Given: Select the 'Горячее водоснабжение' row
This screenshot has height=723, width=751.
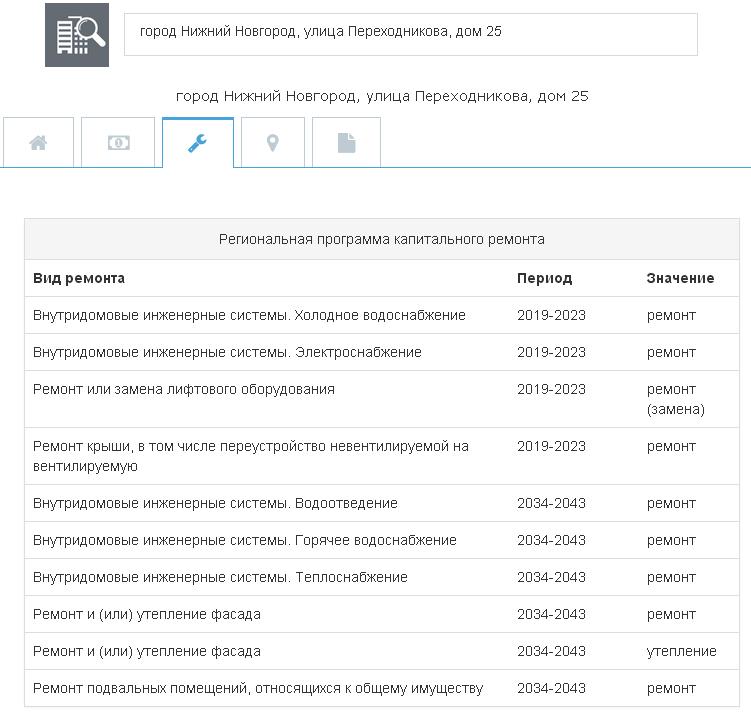Looking at the screenshot, I should pos(244,540).
